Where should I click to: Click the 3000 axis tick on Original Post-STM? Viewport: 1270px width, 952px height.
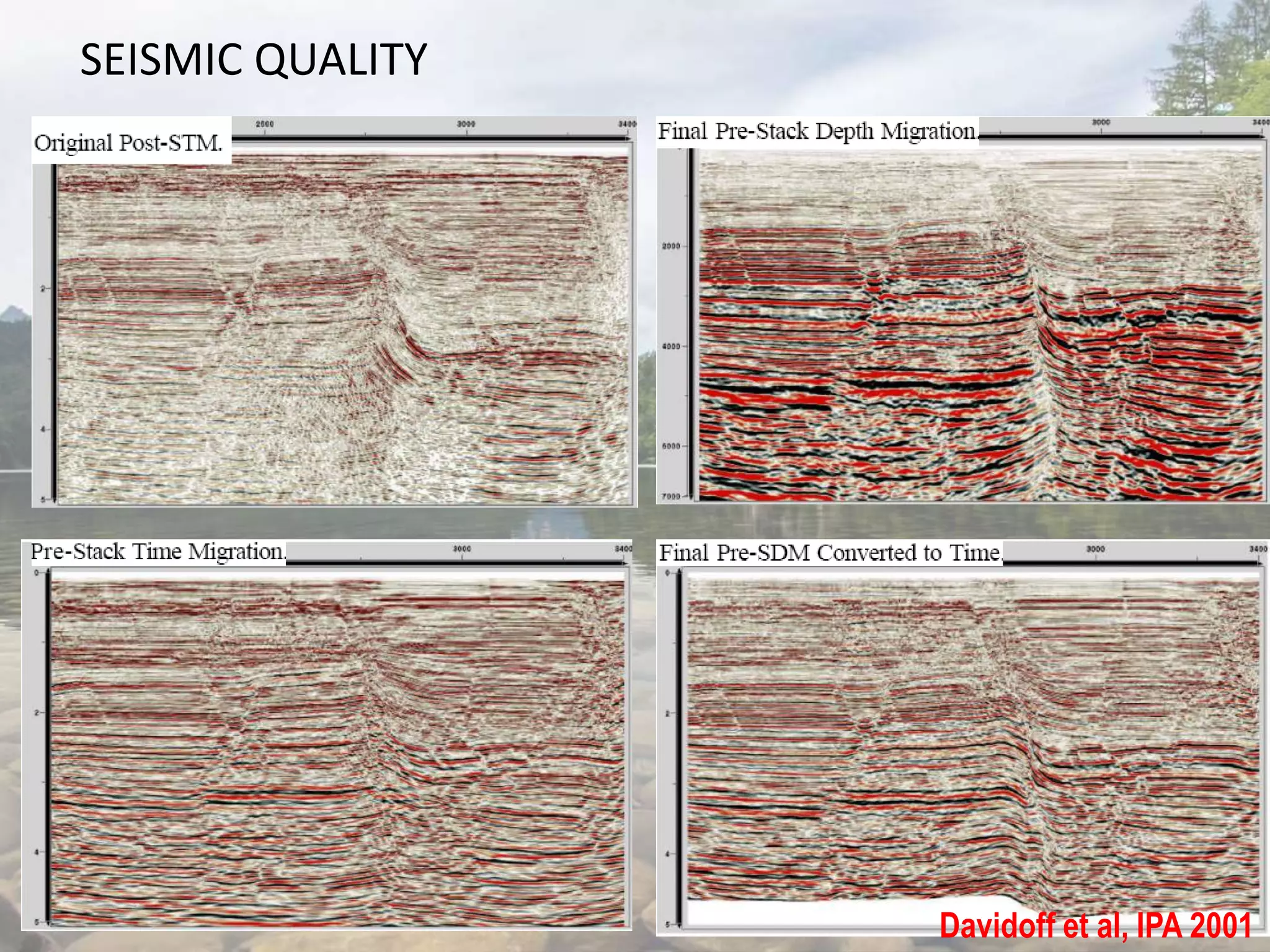466,125
